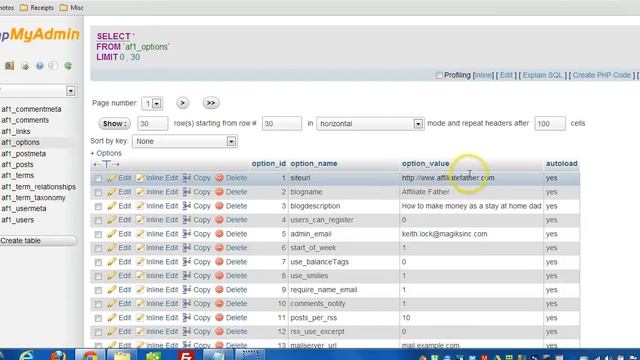Image resolution: width=640 pixels, height=360 pixels.
Task: Click Copy icon for use_balanceTags row
Action: 187,262
